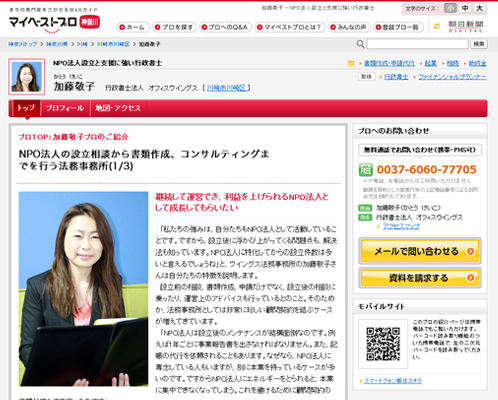
Task: Switch to the プロフィール tab
Action: coord(65,108)
